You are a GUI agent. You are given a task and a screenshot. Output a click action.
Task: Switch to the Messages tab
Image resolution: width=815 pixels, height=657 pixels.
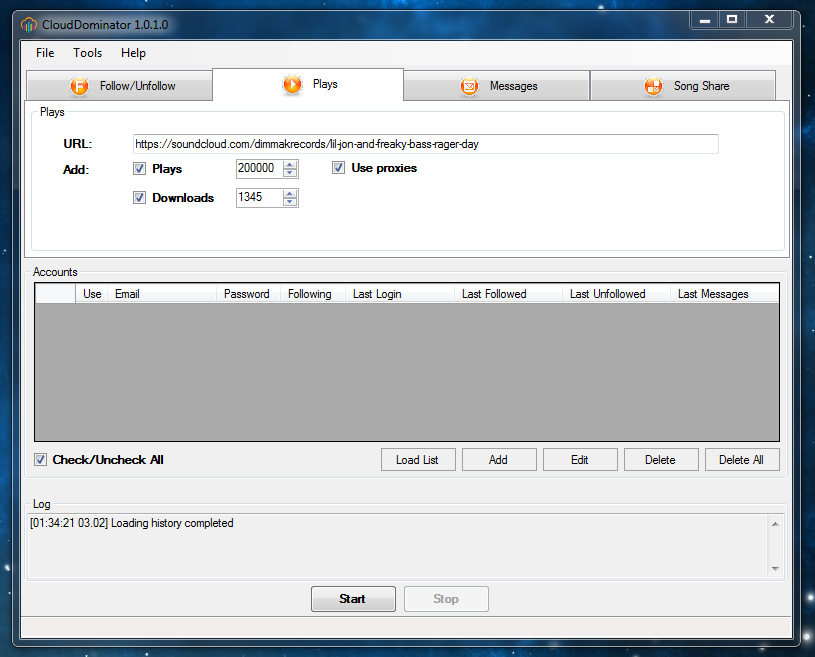[x=496, y=86]
